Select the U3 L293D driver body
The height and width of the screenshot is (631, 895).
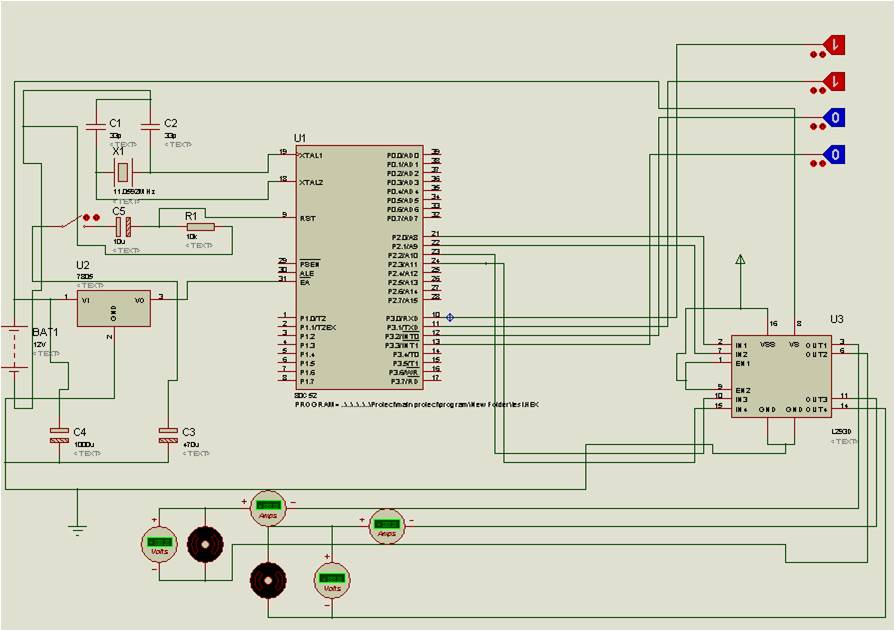click(x=781, y=376)
